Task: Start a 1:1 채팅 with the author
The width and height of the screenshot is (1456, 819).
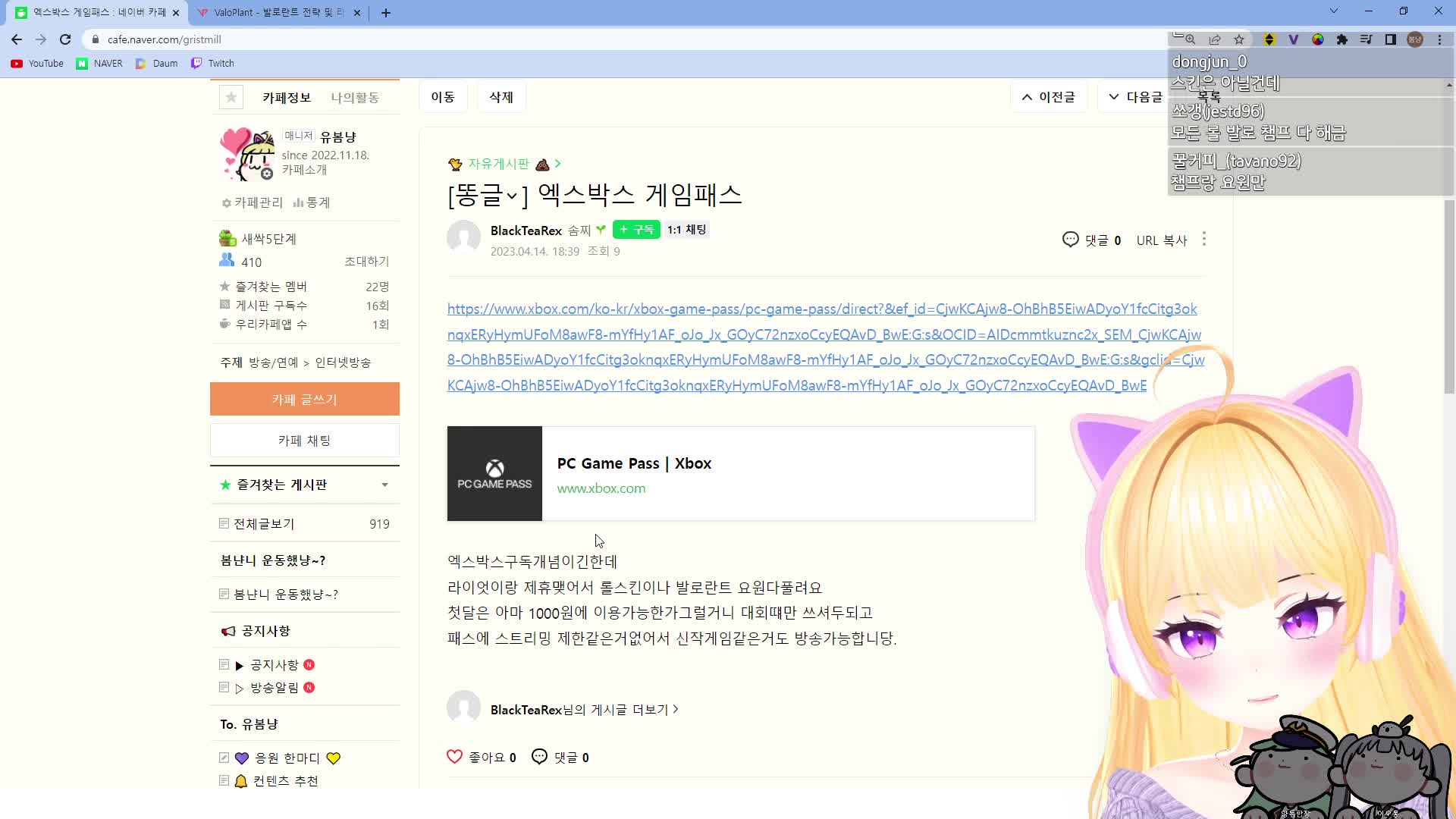Action: (x=687, y=230)
